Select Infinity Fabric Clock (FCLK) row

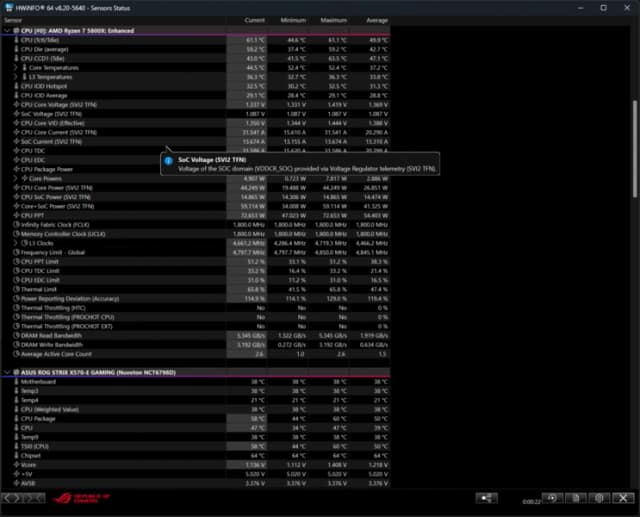pos(196,225)
